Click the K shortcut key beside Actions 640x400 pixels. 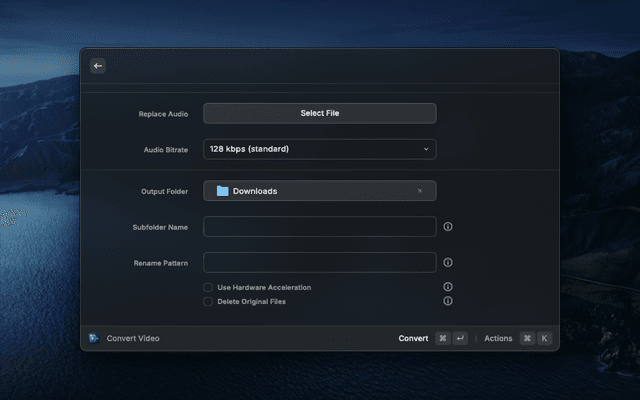click(x=545, y=338)
